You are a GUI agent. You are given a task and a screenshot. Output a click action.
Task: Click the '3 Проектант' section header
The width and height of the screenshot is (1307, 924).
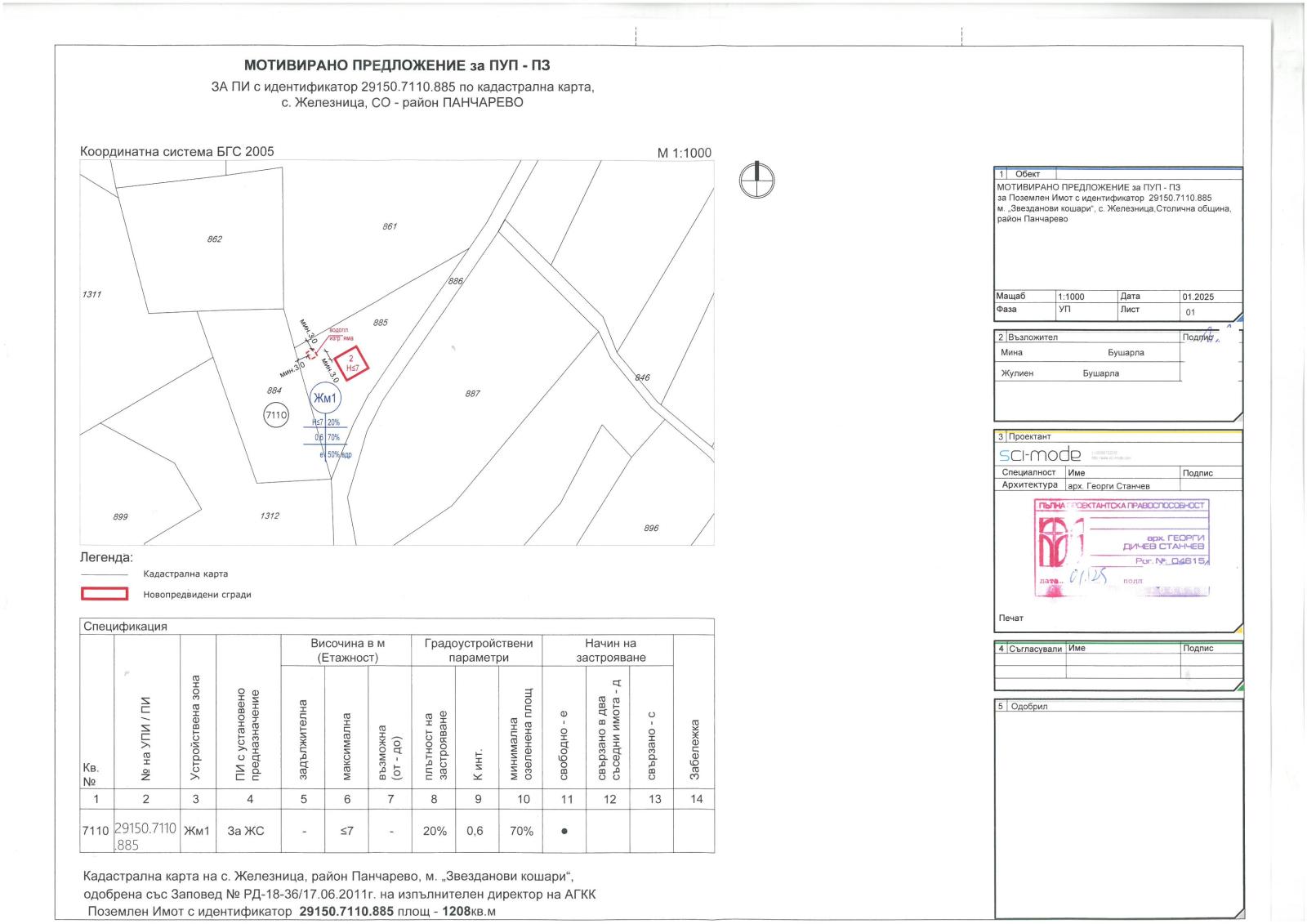click(x=1024, y=436)
